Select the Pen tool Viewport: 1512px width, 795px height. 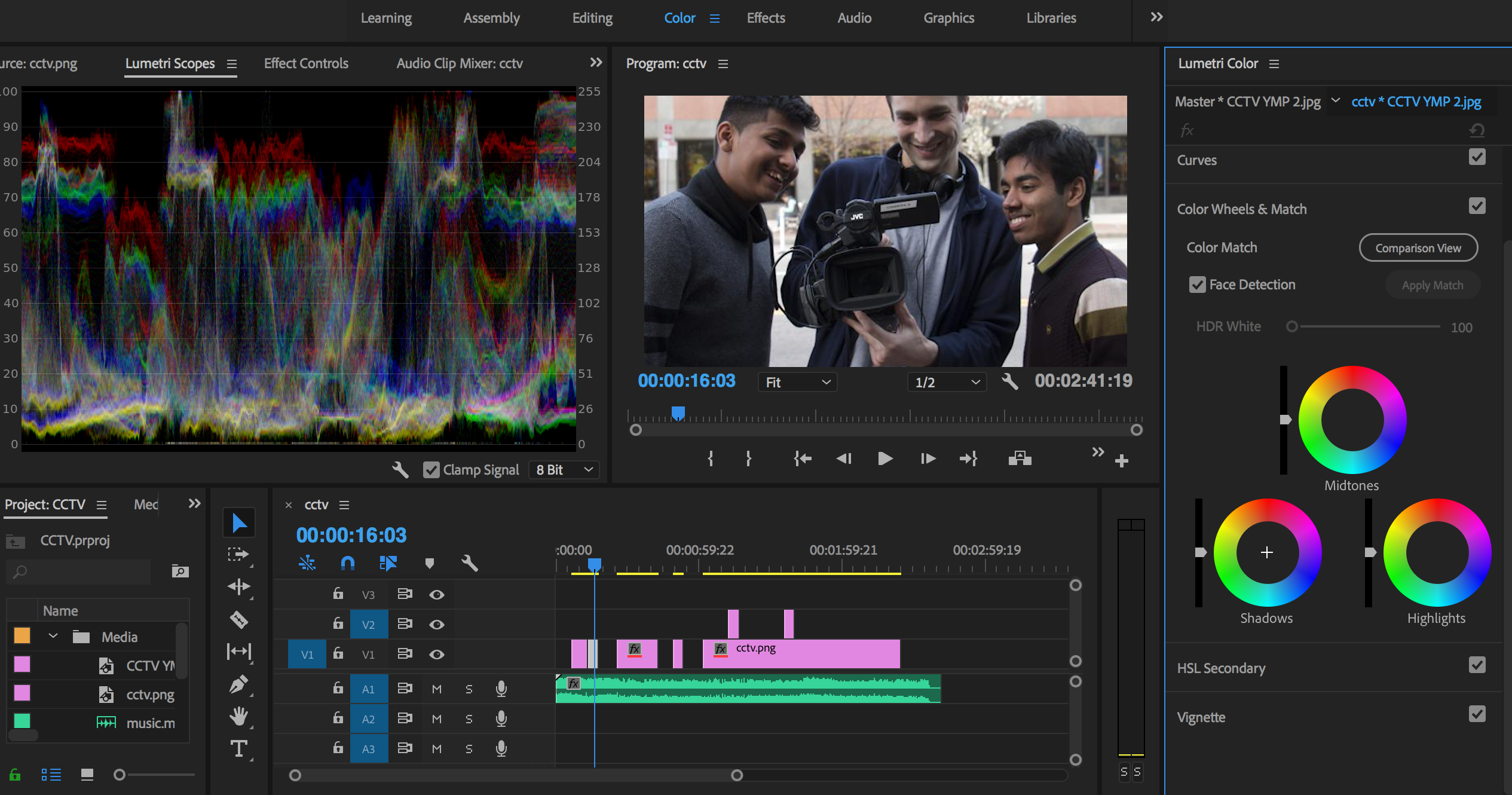[x=239, y=684]
